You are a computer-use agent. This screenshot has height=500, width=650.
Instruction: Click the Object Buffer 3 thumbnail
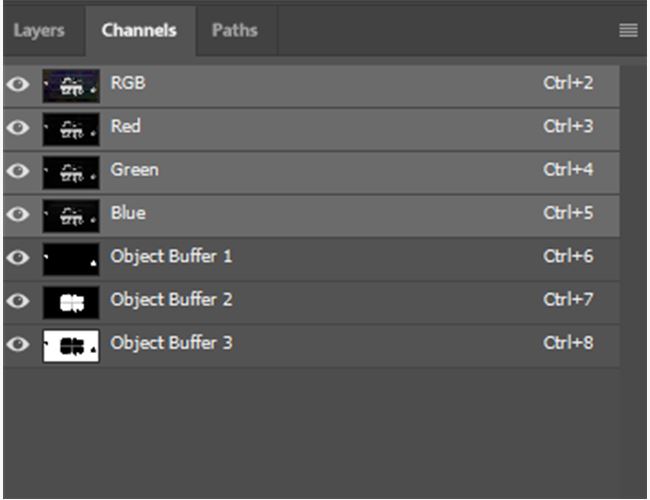[x=71, y=346]
